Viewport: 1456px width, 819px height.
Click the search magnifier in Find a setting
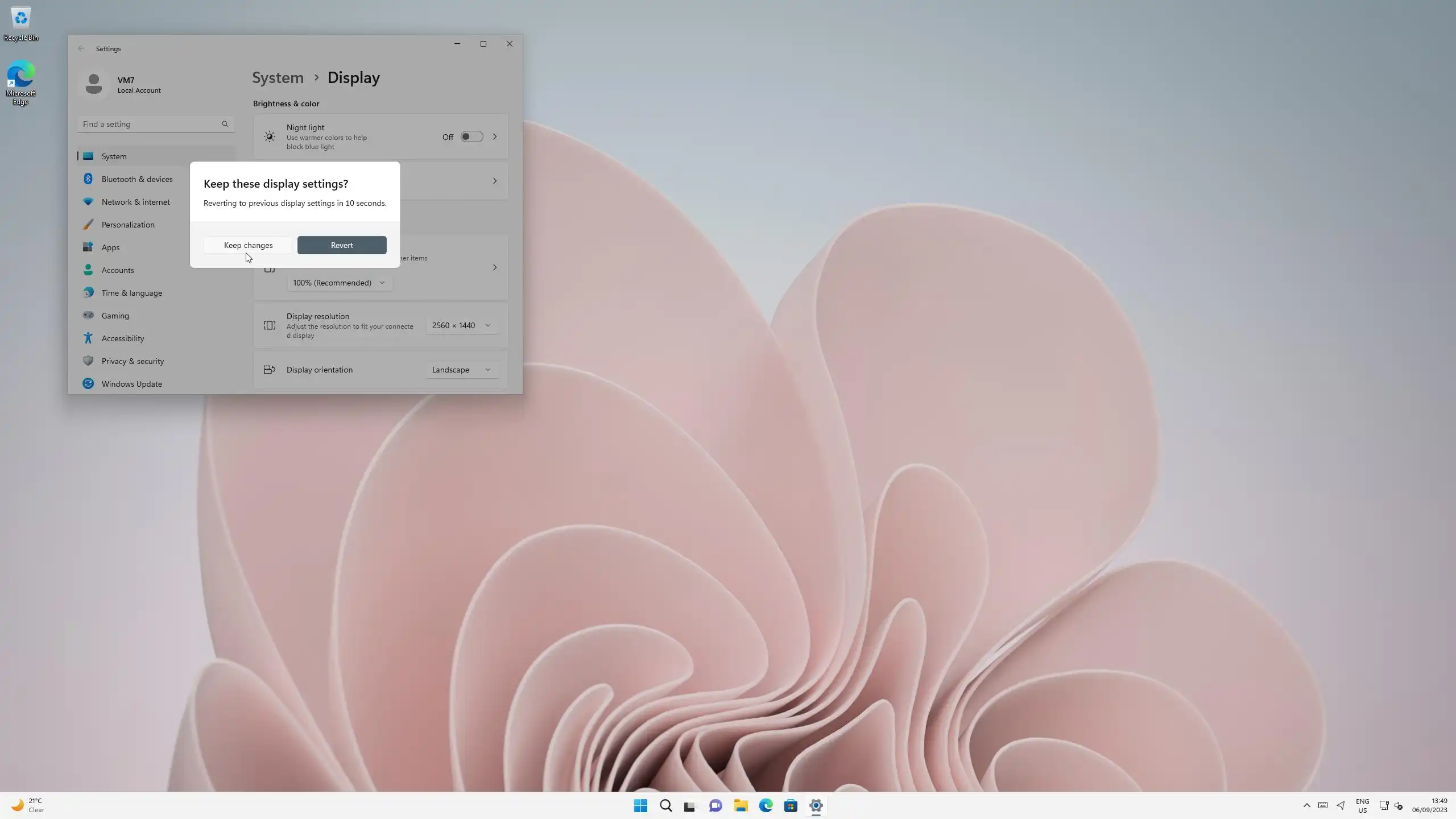(x=225, y=124)
